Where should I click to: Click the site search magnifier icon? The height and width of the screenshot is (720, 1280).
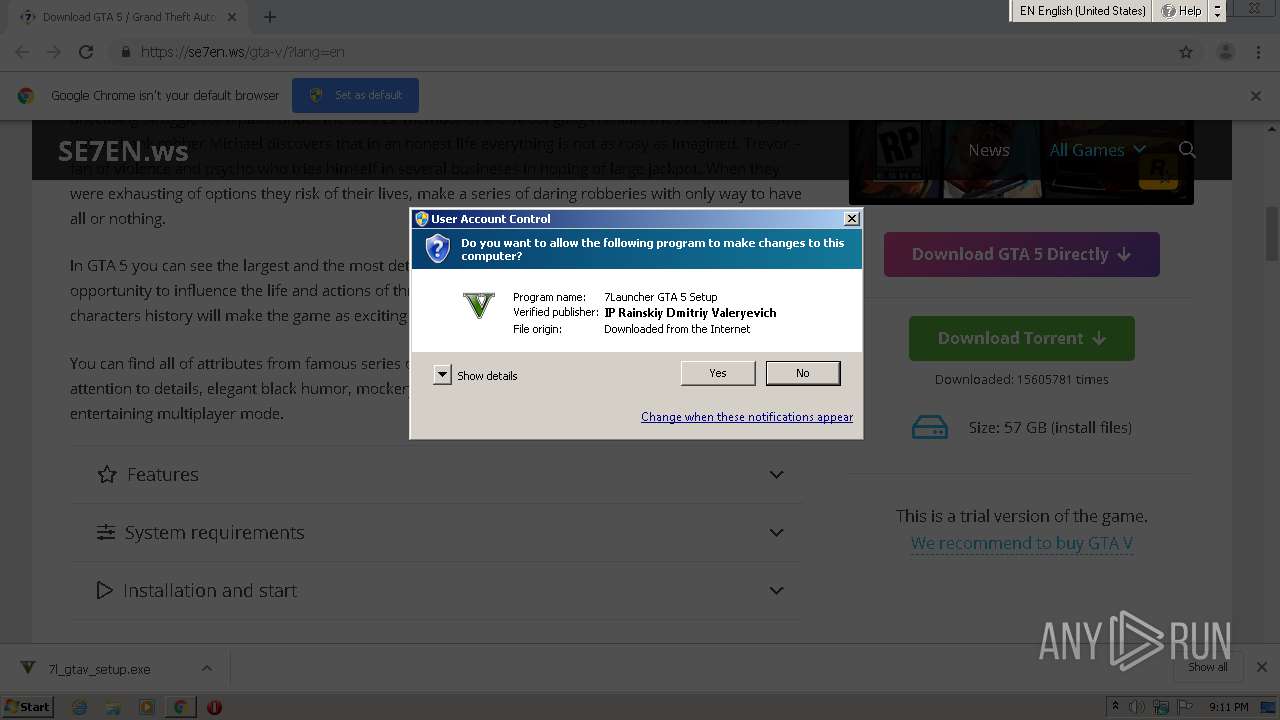1187,150
